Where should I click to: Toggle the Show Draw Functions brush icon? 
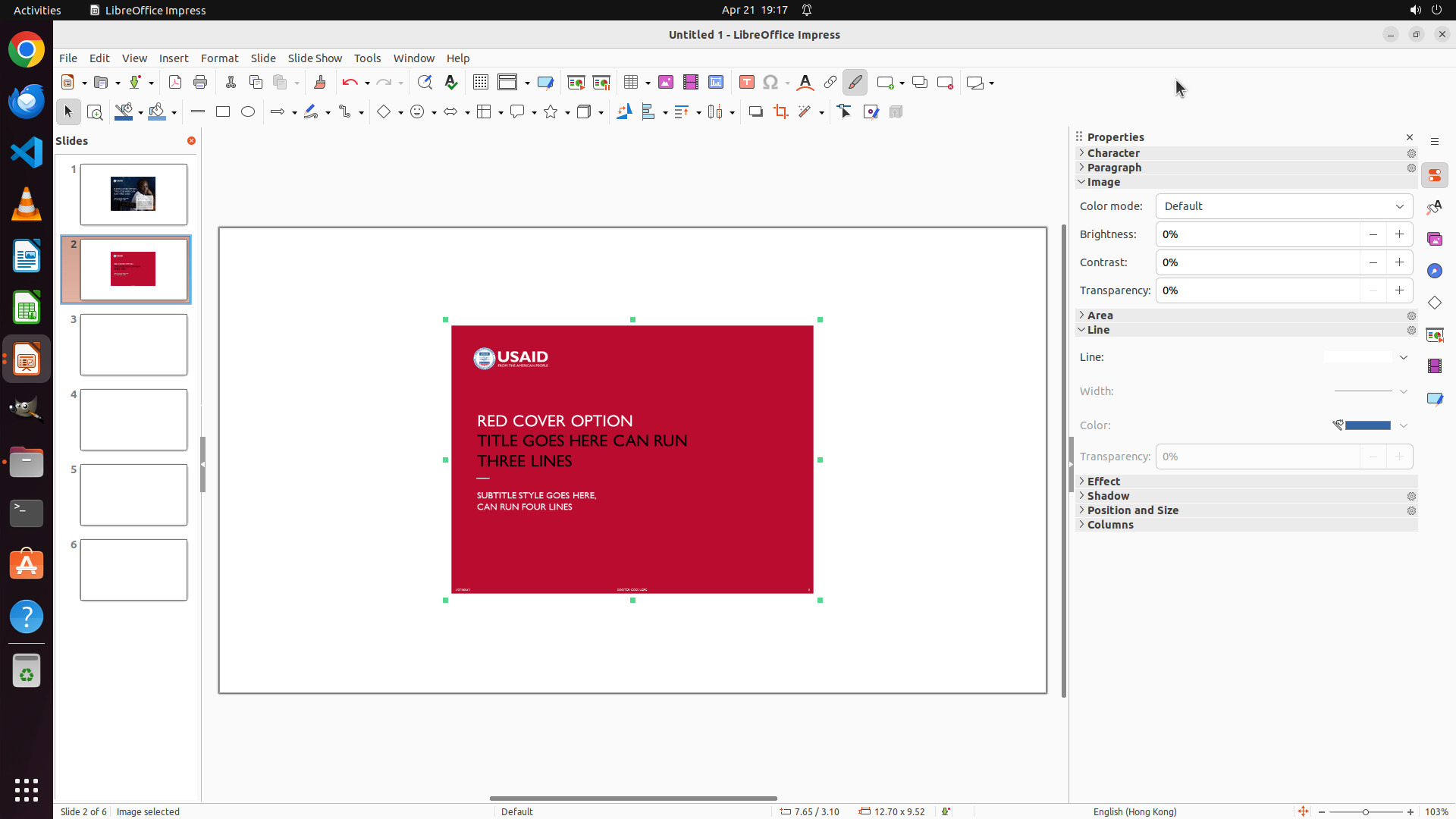[x=855, y=83]
